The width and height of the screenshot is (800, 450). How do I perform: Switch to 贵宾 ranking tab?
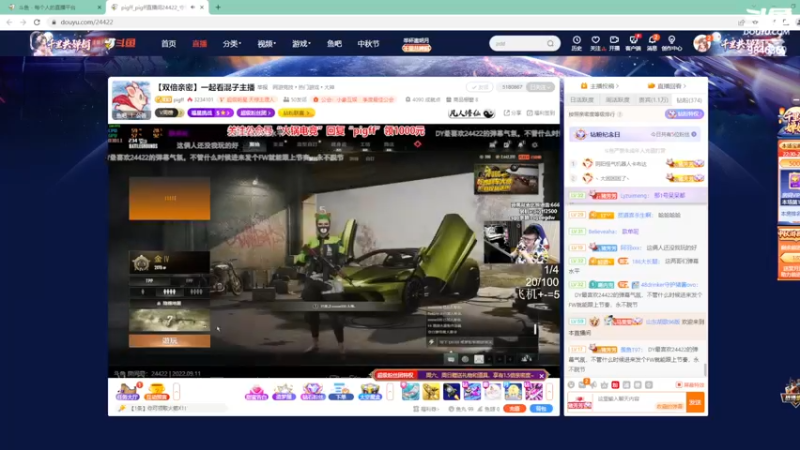(x=653, y=100)
